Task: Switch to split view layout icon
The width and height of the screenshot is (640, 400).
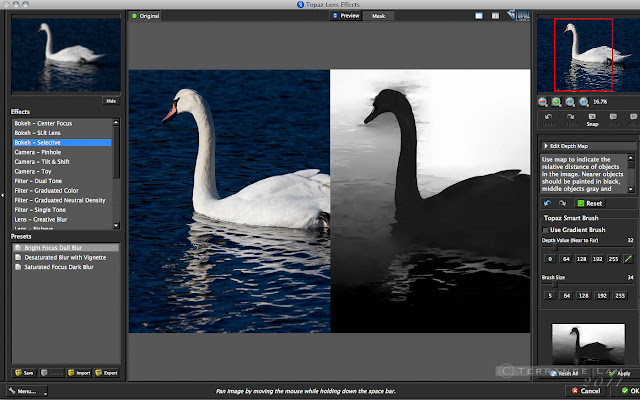Action: point(495,16)
